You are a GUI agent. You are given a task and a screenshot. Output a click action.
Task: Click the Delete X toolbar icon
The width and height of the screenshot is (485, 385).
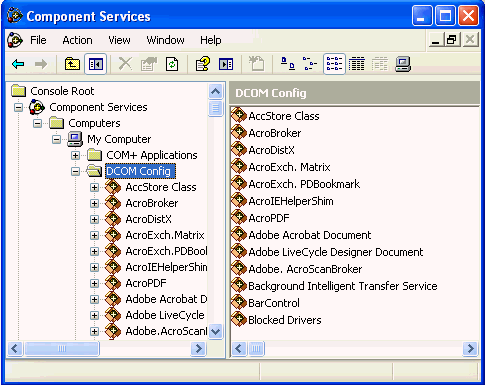pyautogui.click(x=125, y=63)
